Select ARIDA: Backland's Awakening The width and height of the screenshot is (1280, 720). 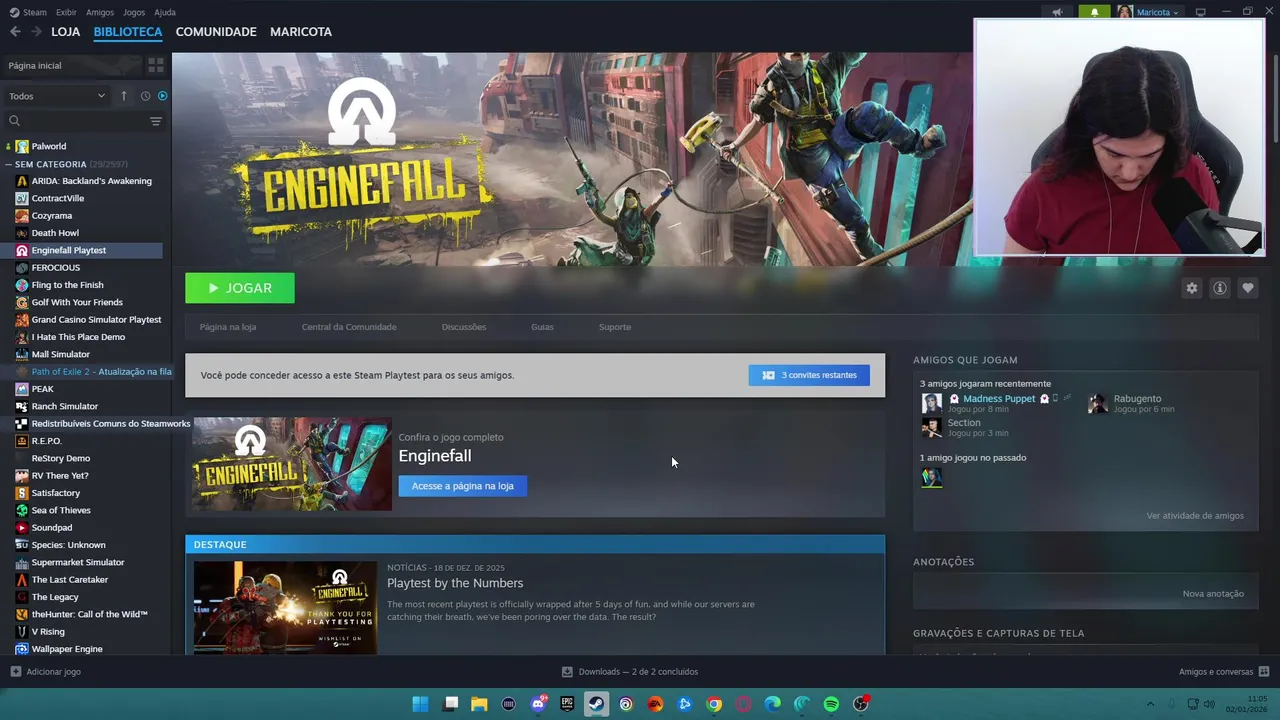[91, 181]
